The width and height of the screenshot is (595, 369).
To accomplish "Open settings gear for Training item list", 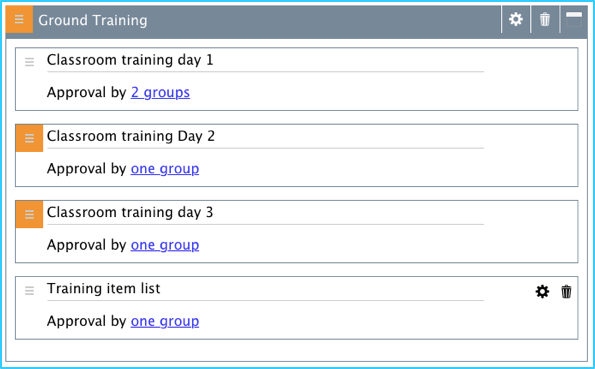I will click(x=542, y=292).
